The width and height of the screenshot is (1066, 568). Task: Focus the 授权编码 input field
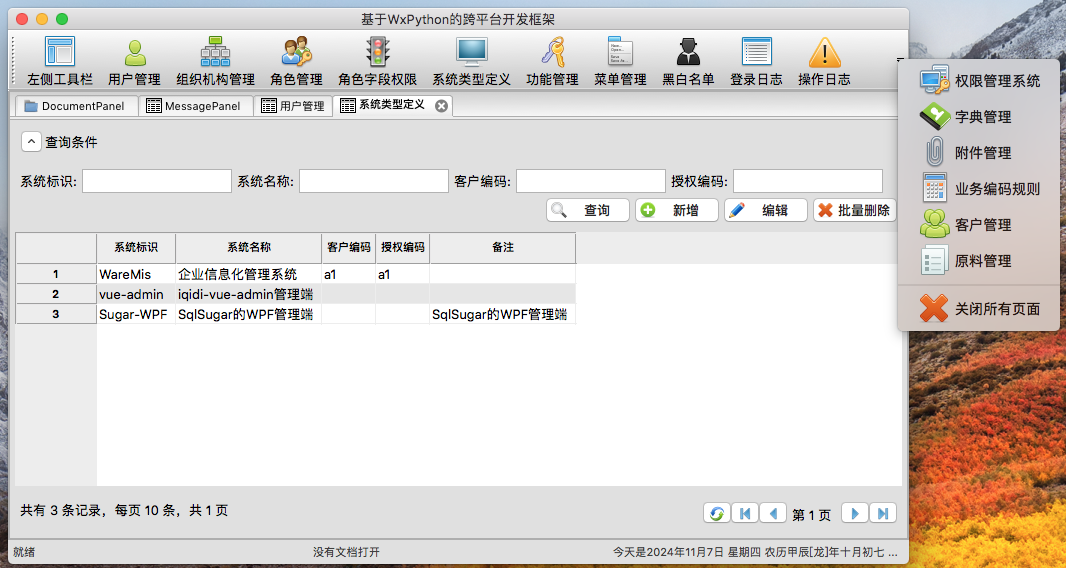pyautogui.click(x=808, y=182)
